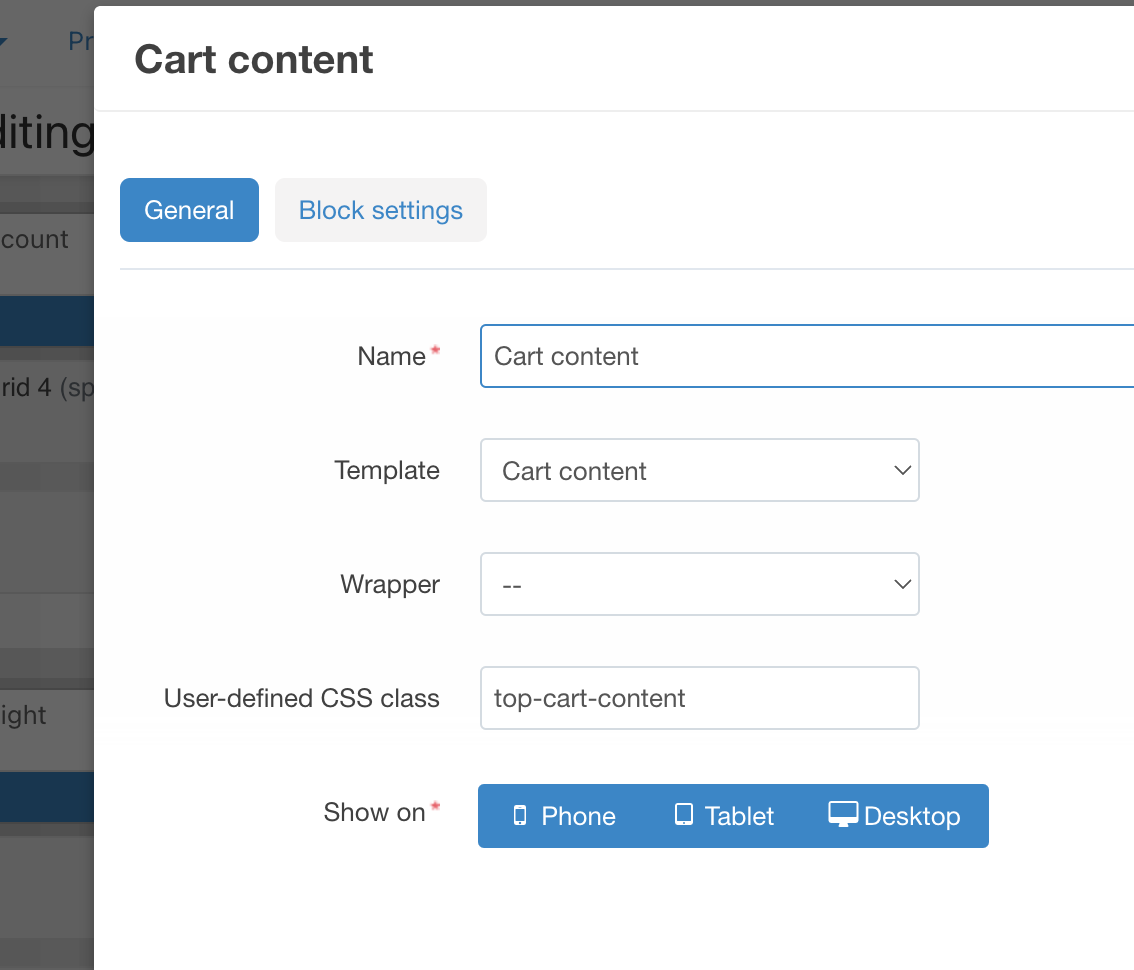The image size is (1134, 970).
Task: Switch to the General tab
Action: [x=189, y=210]
